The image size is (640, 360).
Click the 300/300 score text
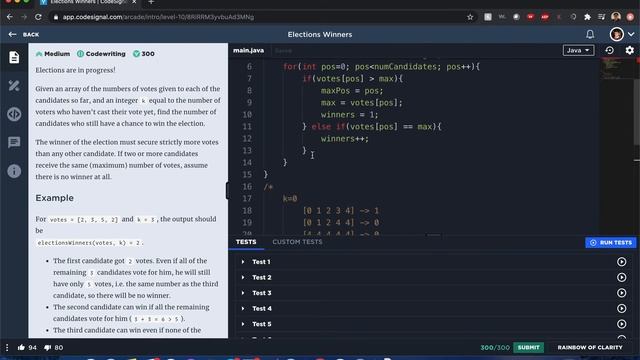coord(495,347)
